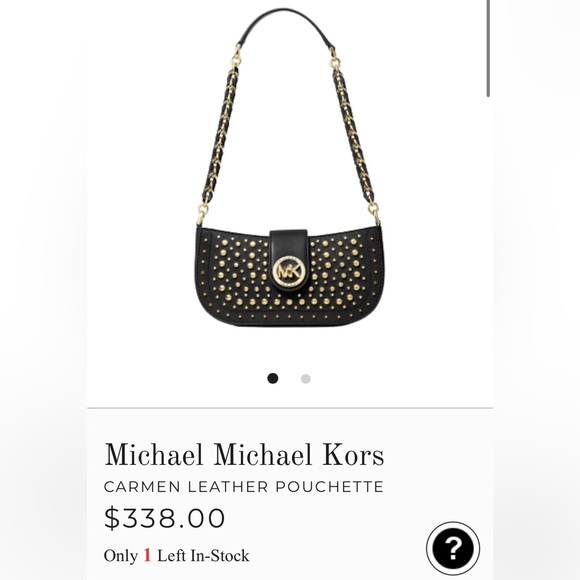Screen dimensions: 580x580
Task: Click the gray divider line below carousel dots
Action: click(290, 408)
